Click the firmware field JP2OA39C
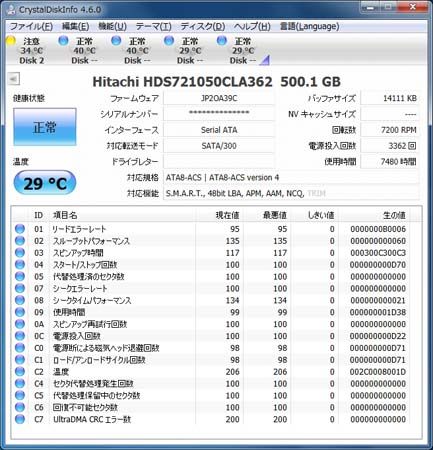433x450 pixels. click(x=219, y=98)
